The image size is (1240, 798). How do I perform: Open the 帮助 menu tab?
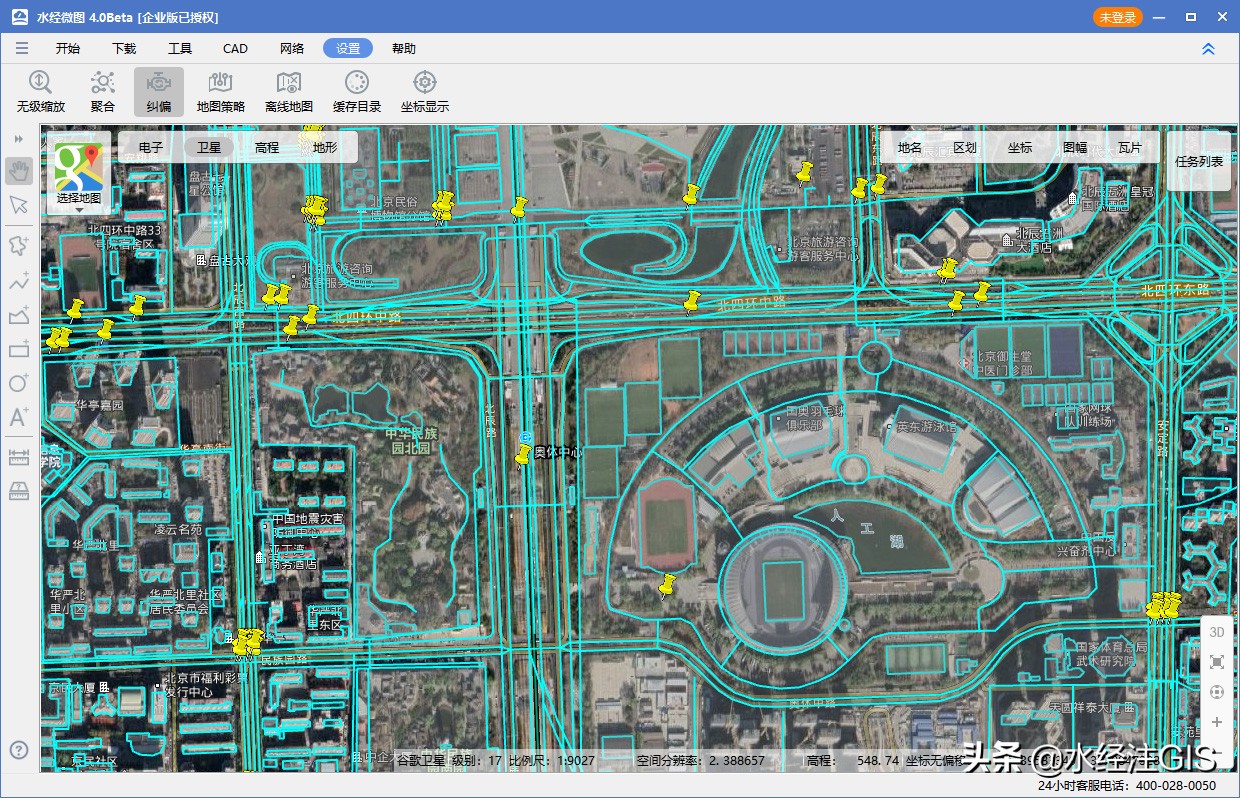(404, 48)
